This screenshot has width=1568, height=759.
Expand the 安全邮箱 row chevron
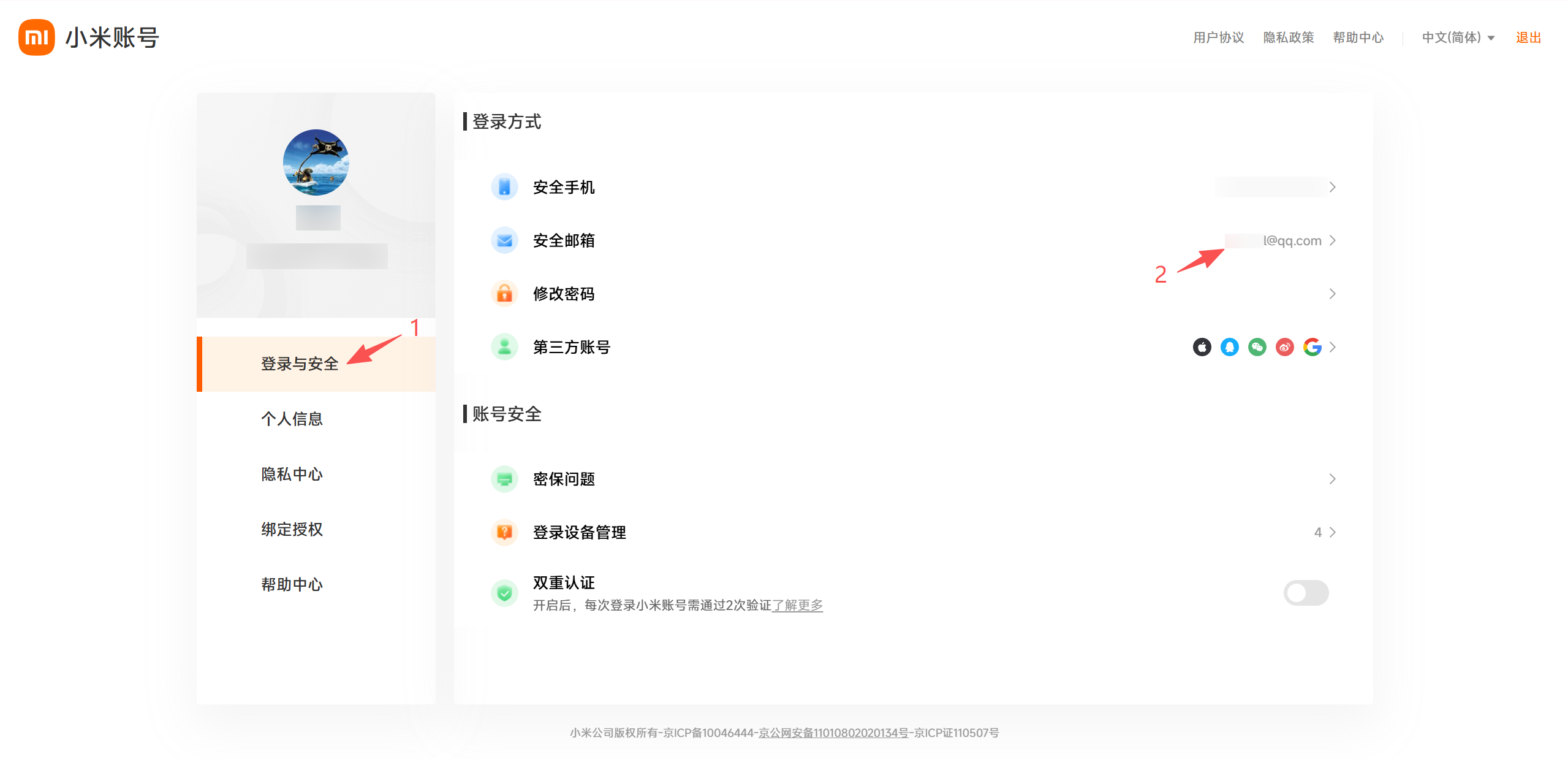point(1331,240)
